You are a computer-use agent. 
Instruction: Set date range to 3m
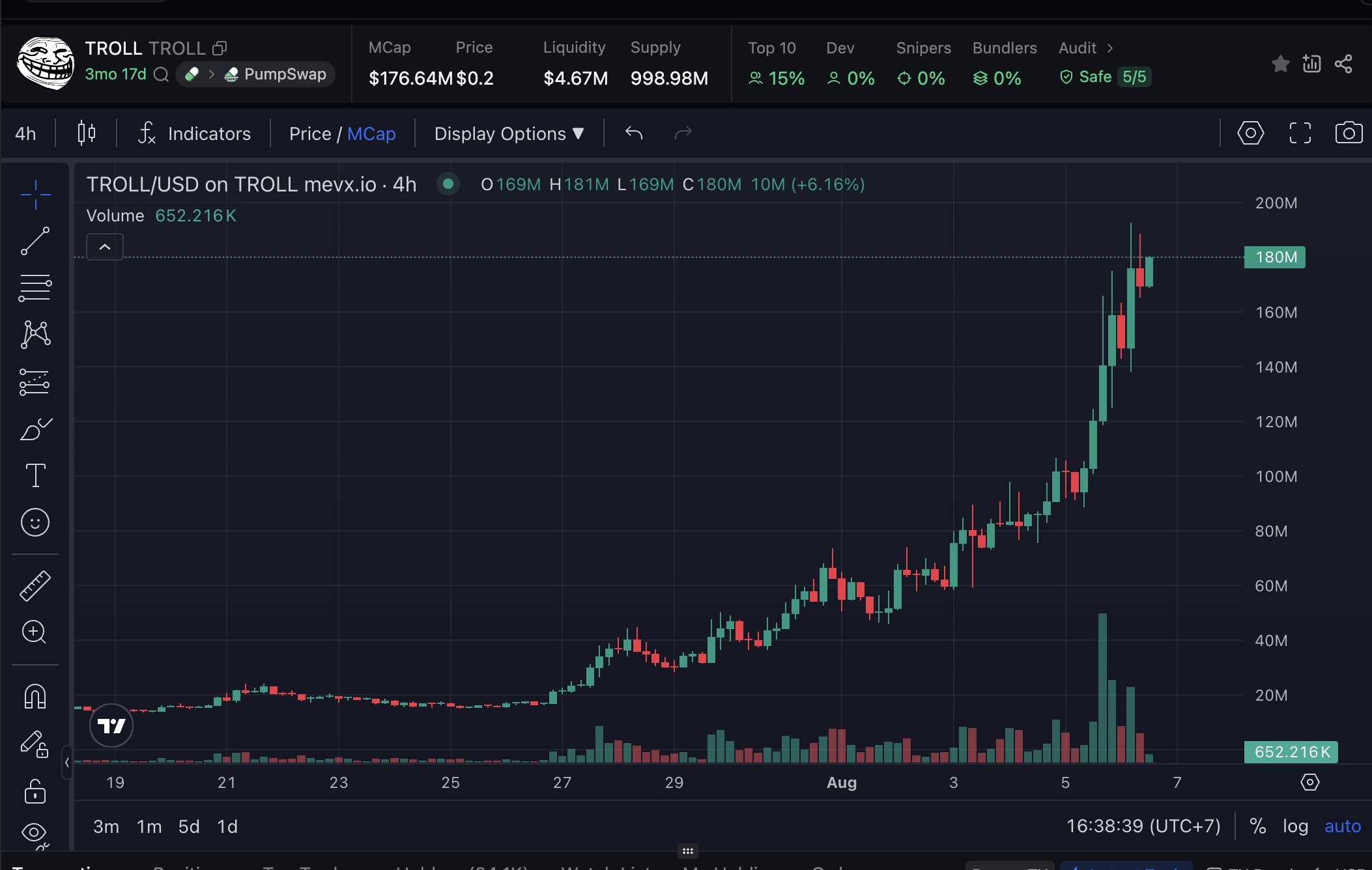(x=106, y=826)
